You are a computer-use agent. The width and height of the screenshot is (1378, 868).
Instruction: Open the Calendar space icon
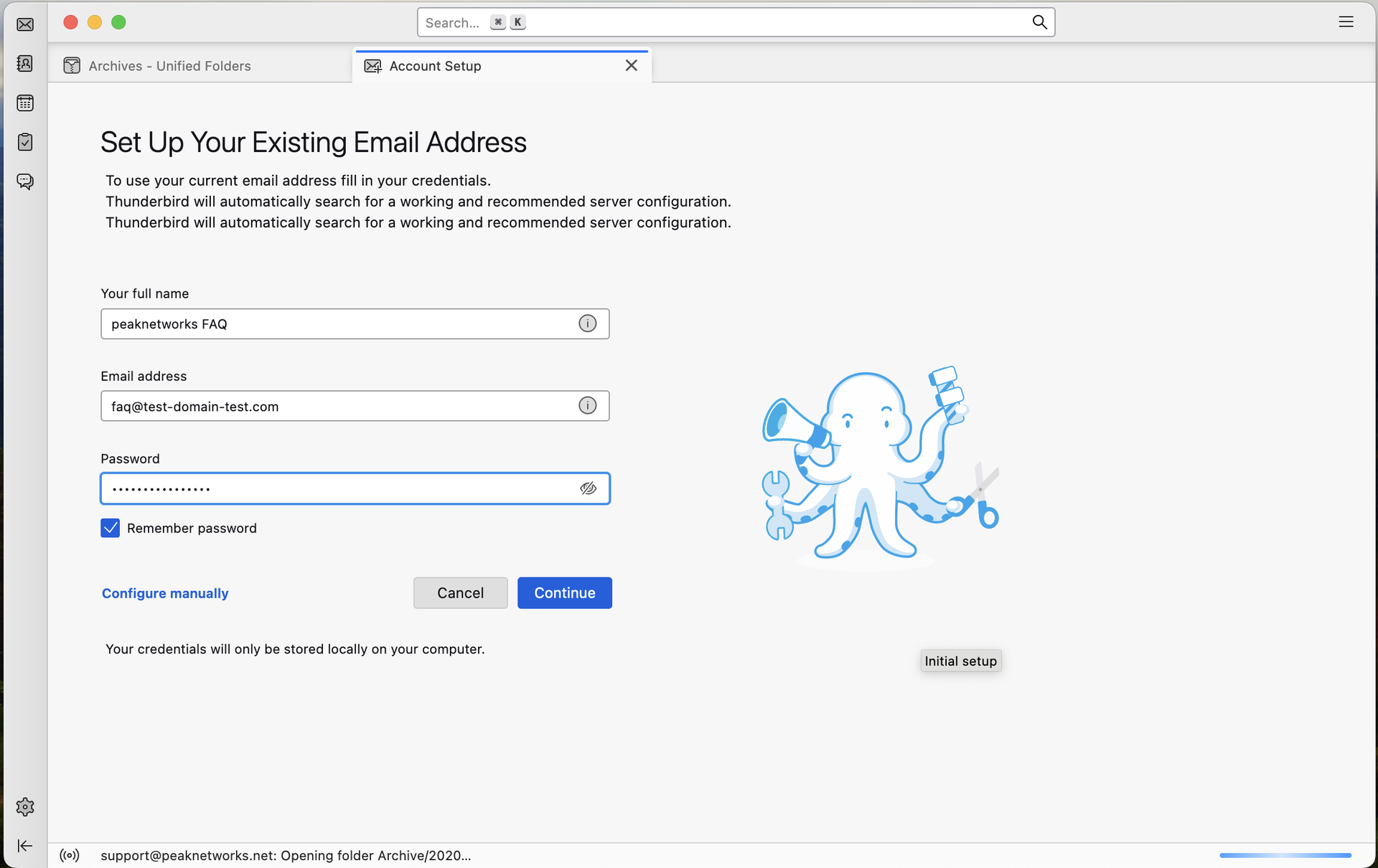[25, 103]
